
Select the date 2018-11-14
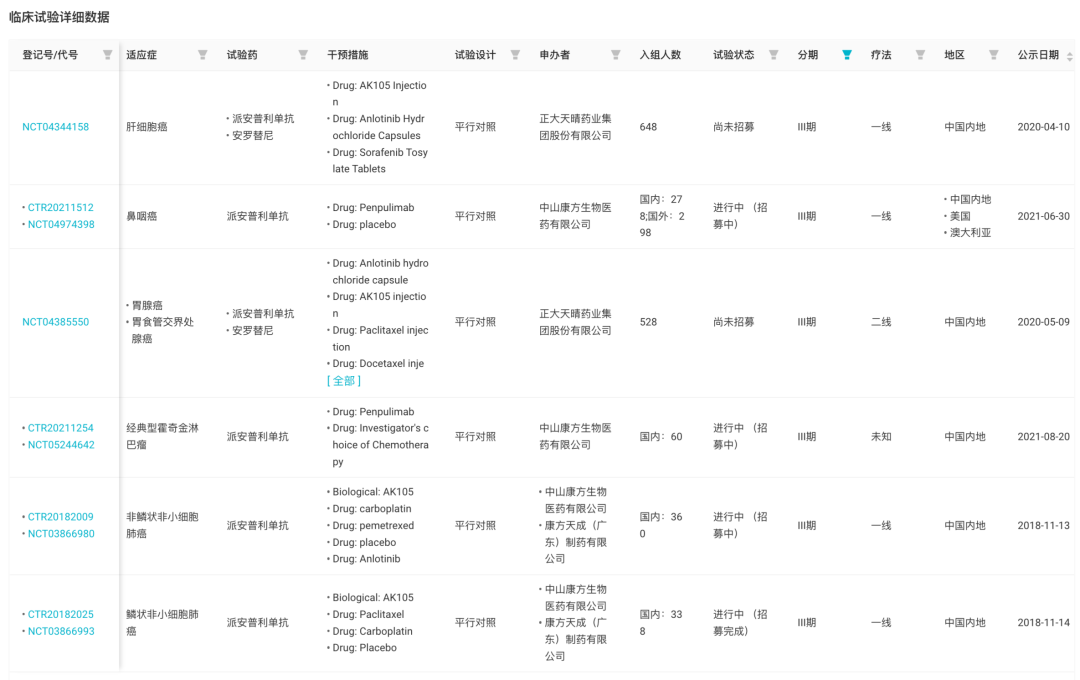click(x=1043, y=622)
